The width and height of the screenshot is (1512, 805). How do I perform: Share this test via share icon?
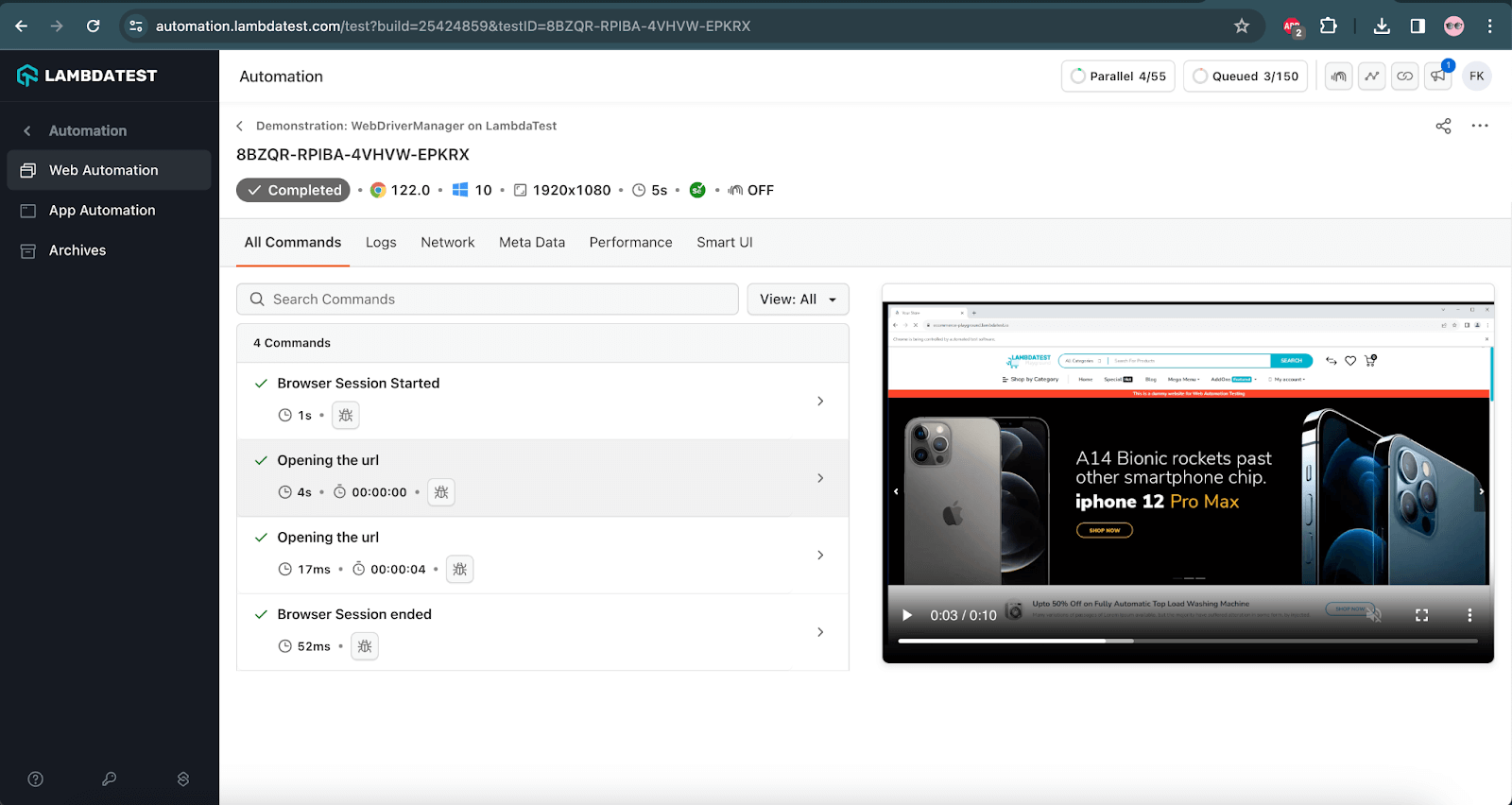(1443, 126)
